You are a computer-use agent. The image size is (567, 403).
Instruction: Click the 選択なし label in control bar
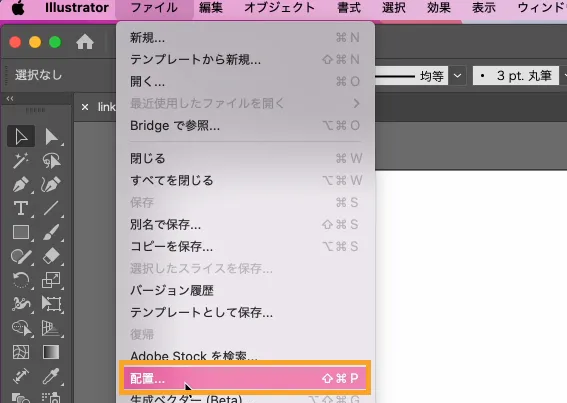pos(38,75)
